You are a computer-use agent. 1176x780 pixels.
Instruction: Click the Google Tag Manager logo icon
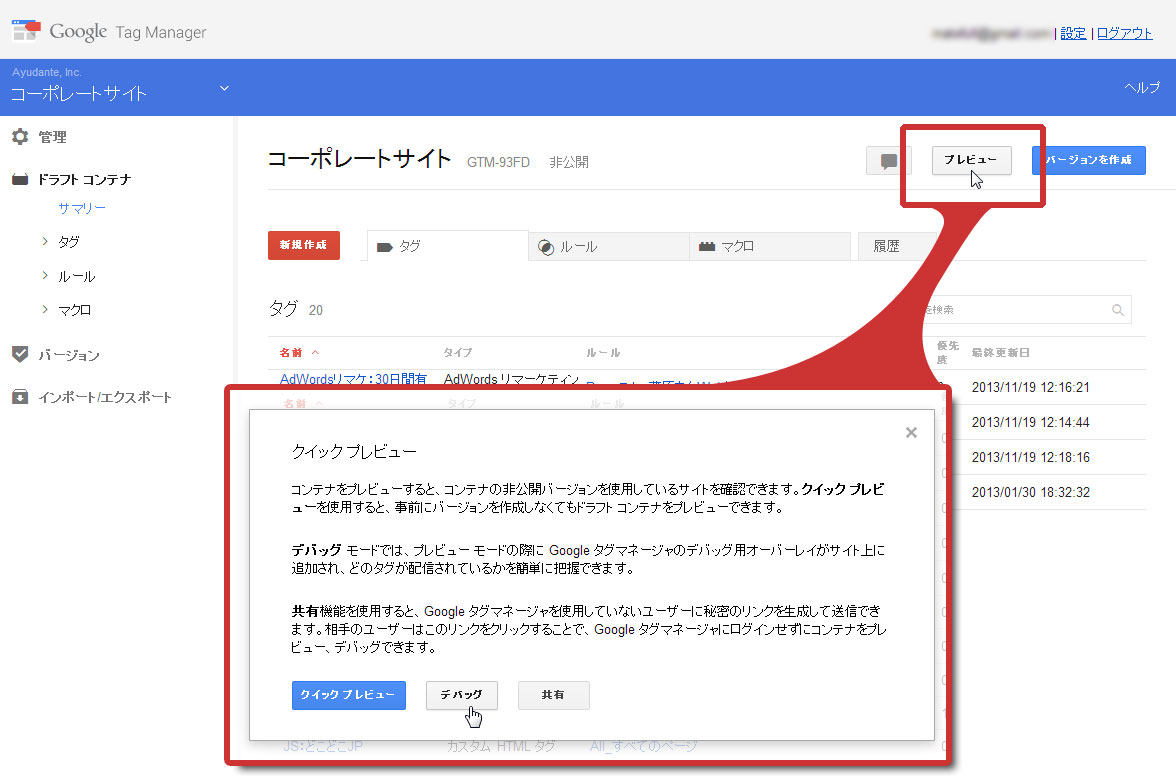click(x=26, y=31)
